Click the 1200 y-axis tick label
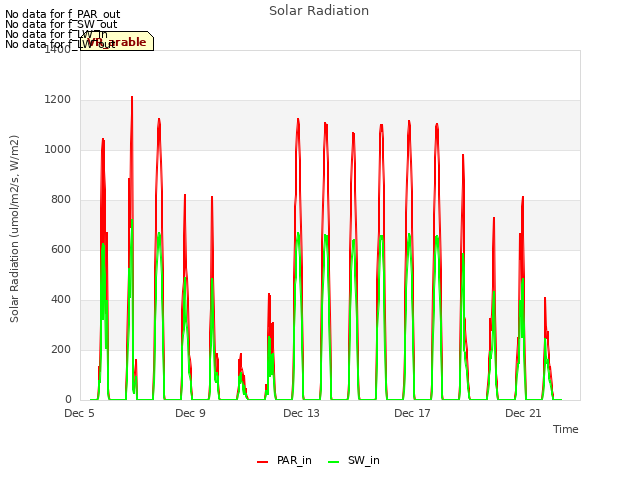The height and width of the screenshot is (480, 640). click(58, 100)
